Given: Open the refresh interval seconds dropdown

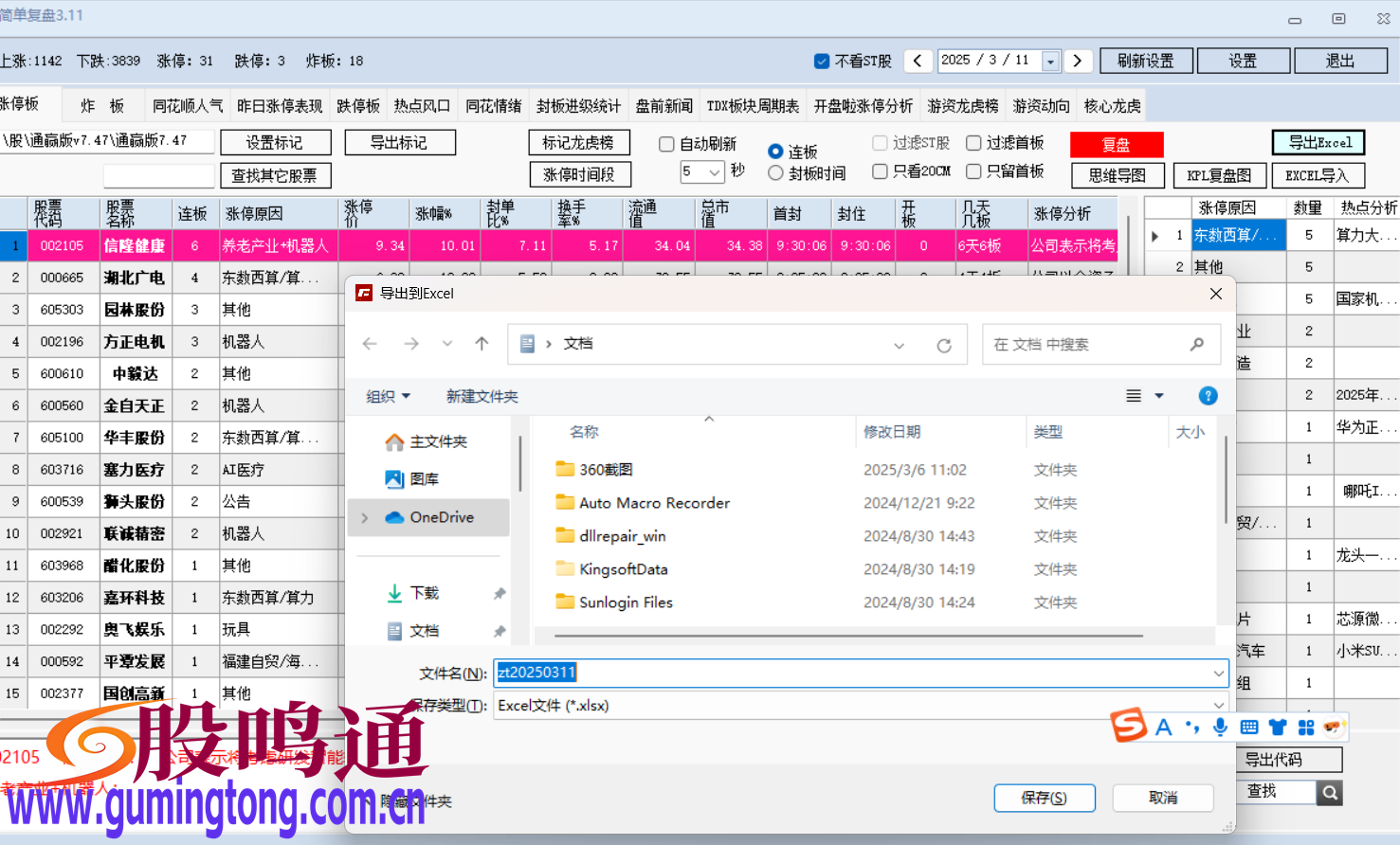Looking at the screenshot, I should (x=715, y=172).
